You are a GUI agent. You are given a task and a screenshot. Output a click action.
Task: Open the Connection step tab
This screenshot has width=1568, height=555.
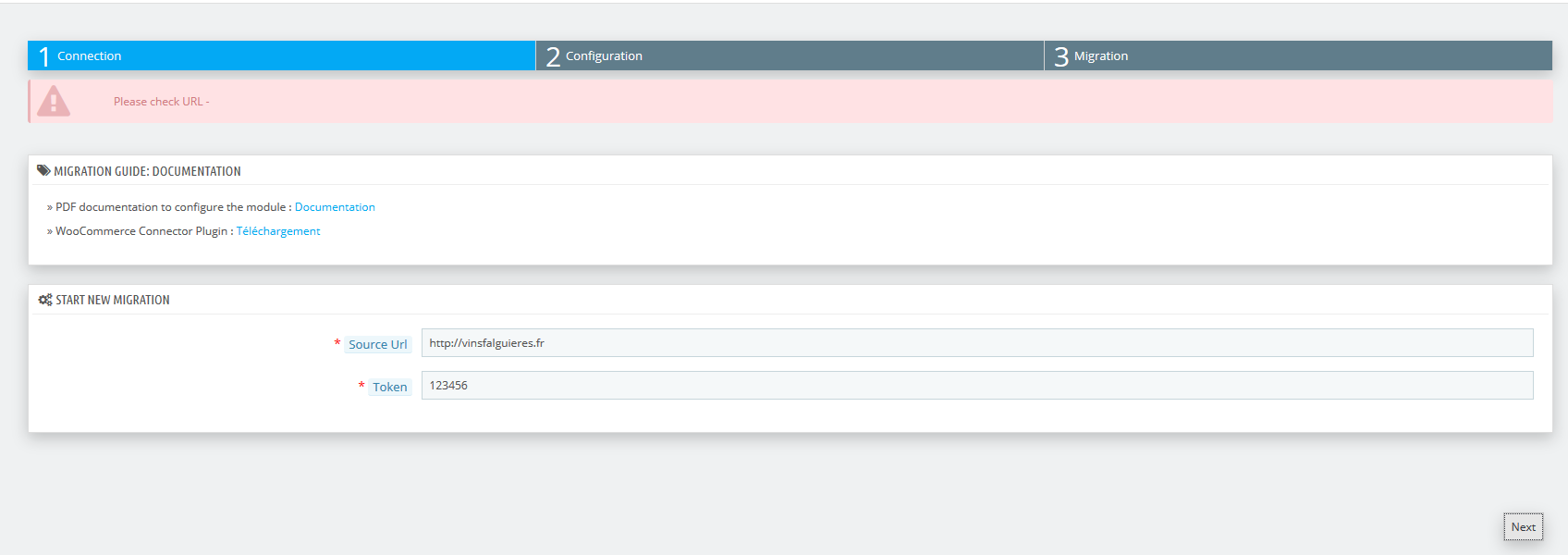281,55
